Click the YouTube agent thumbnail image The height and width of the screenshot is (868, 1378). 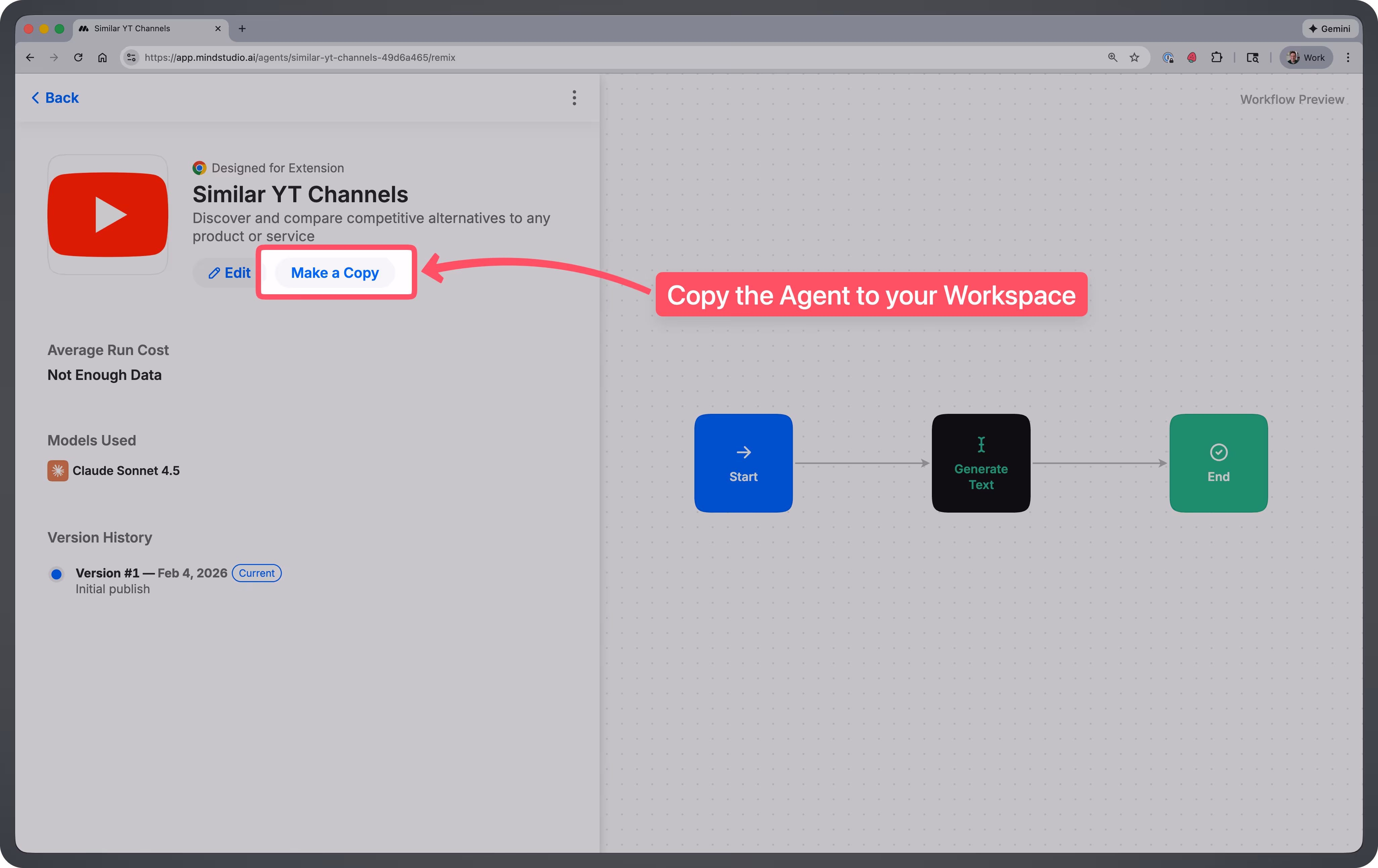(x=107, y=215)
